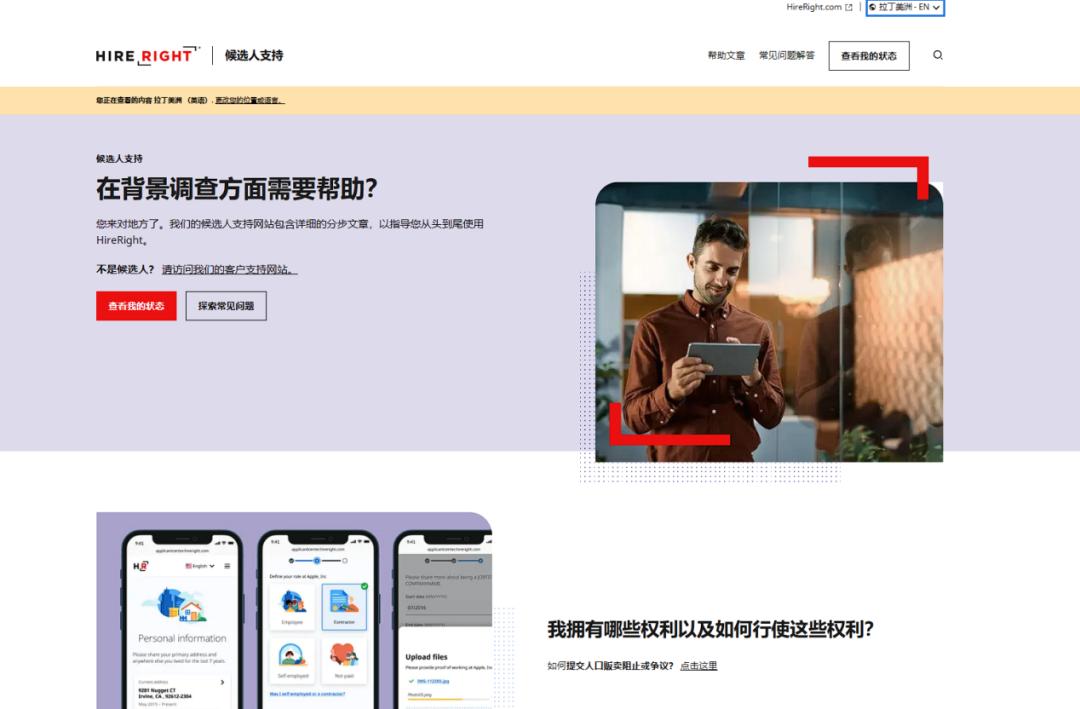This screenshot has width=1080, height=709.
Task: Open the 帮助文章 menu item
Action: point(726,56)
